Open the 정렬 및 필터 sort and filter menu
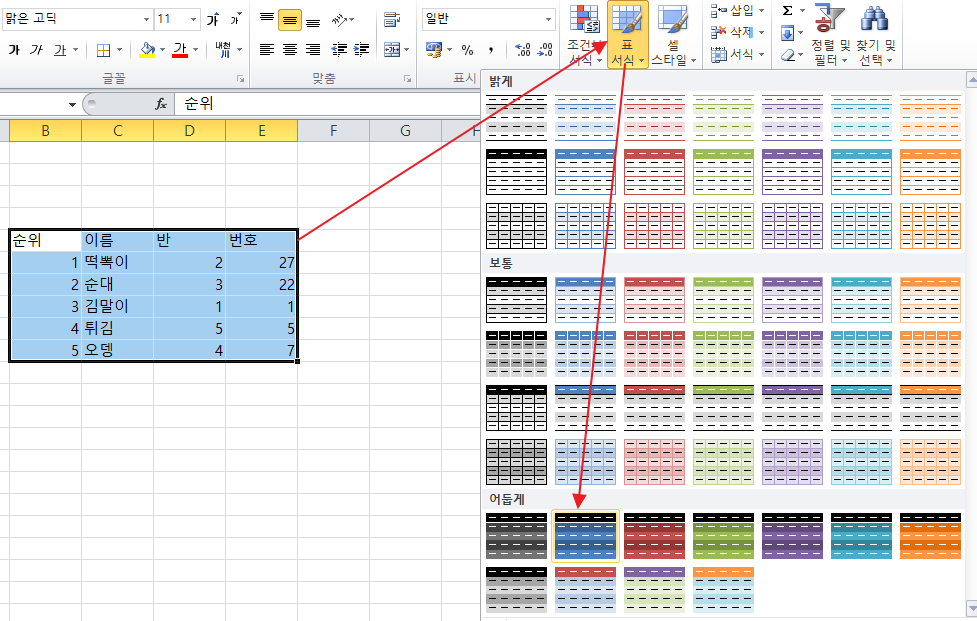 [830, 35]
